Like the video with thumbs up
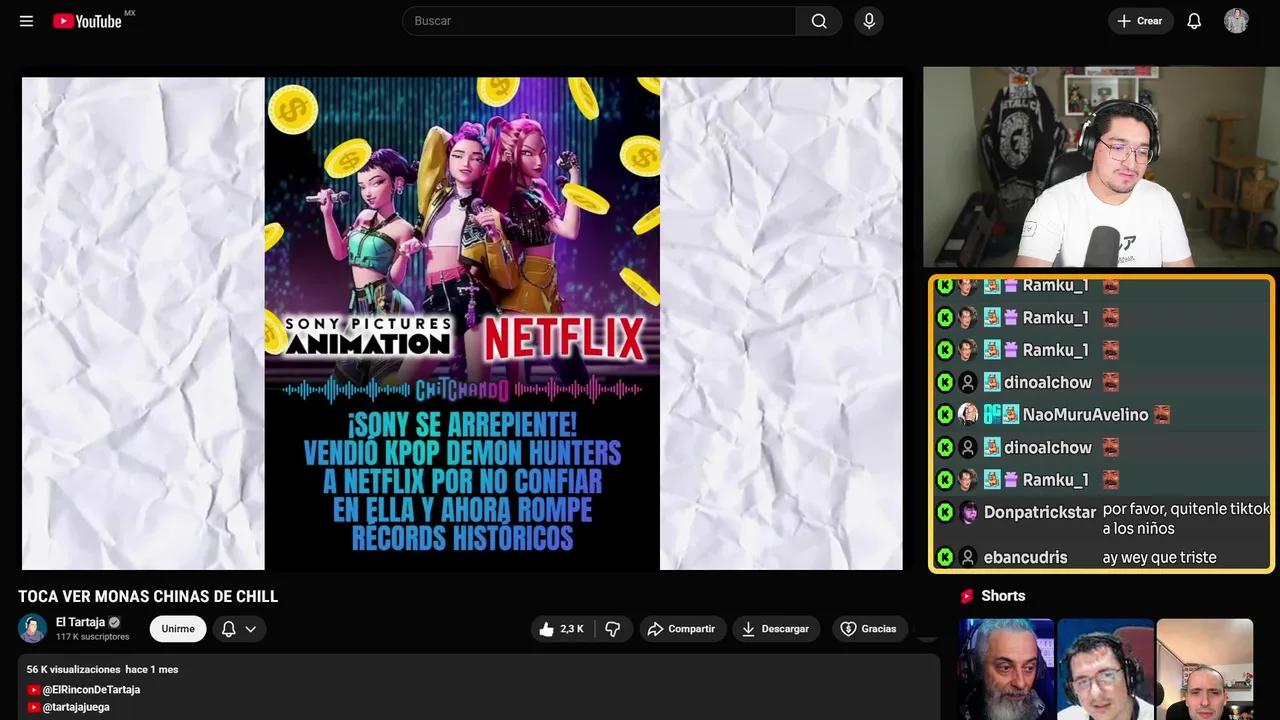Viewport: 1280px width, 720px height. pos(562,629)
